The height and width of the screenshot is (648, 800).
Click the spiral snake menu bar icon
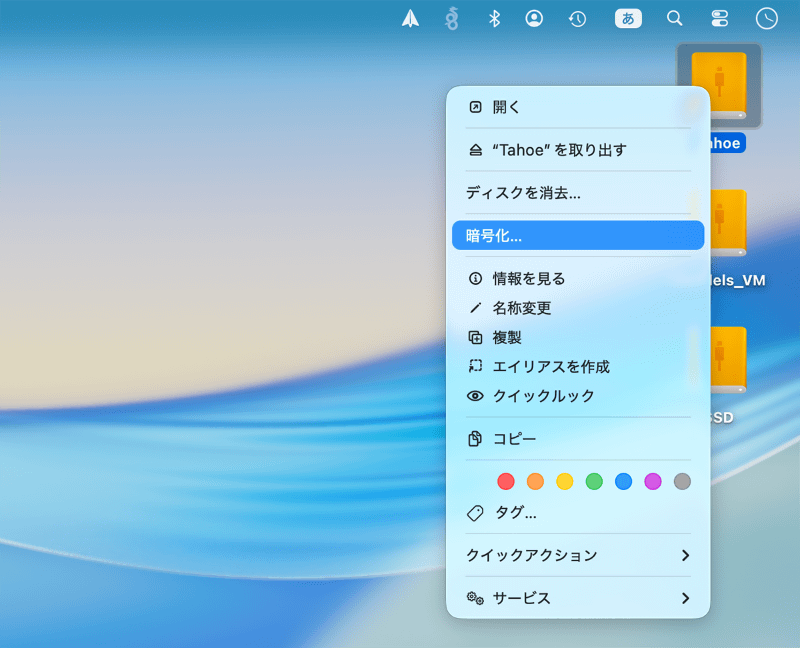click(x=452, y=19)
